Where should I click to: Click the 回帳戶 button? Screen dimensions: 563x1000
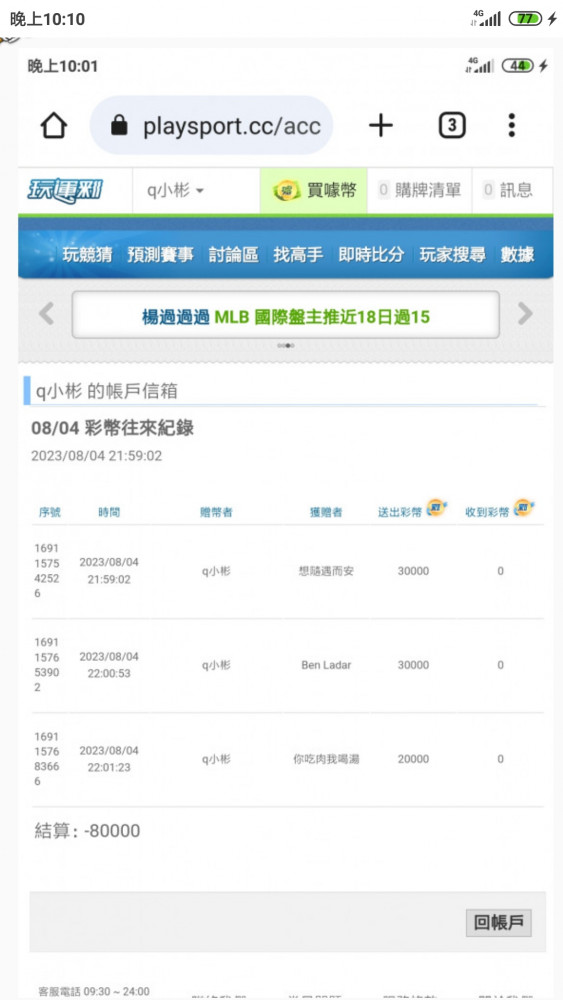tap(499, 922)
